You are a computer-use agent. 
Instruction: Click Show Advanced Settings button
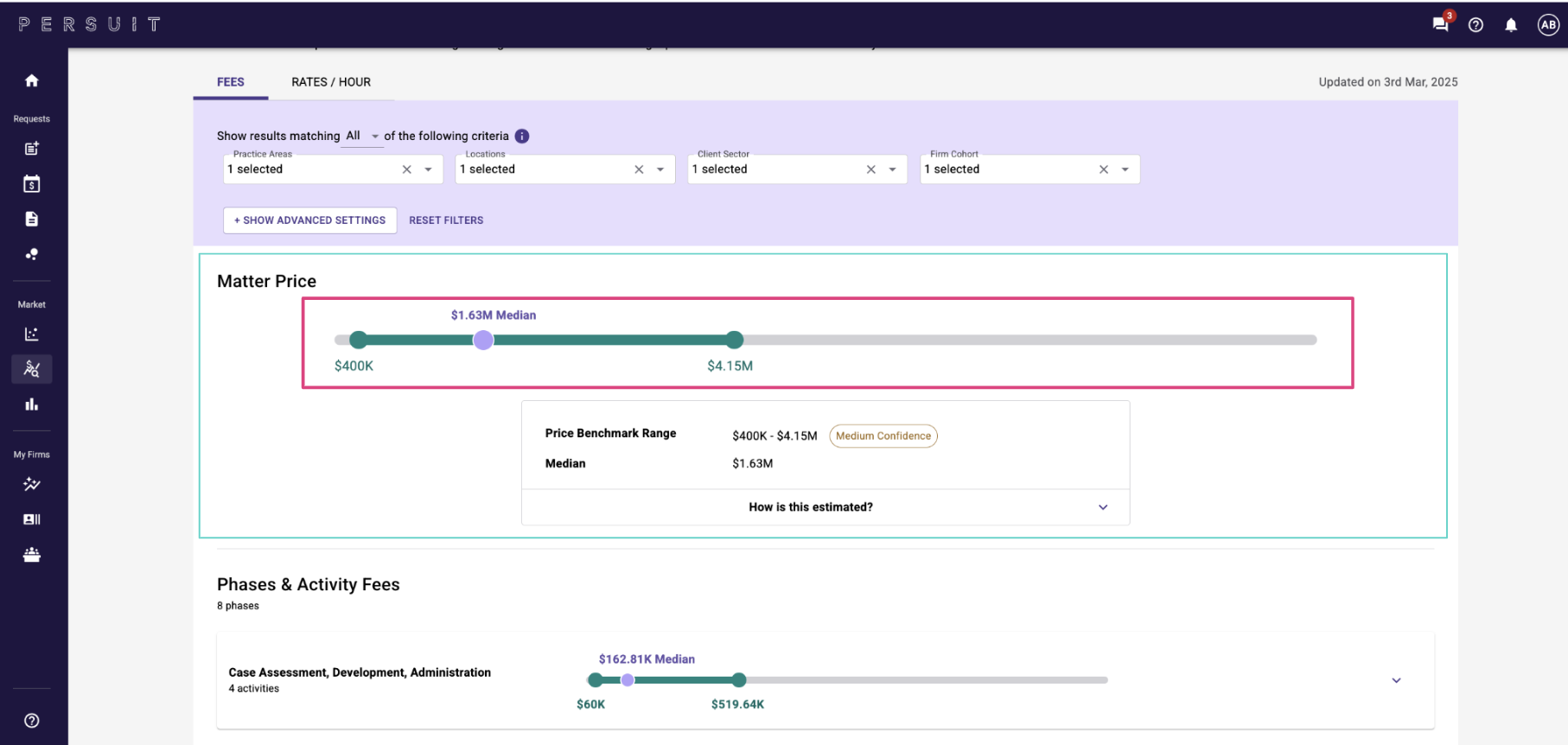(310, 220)
